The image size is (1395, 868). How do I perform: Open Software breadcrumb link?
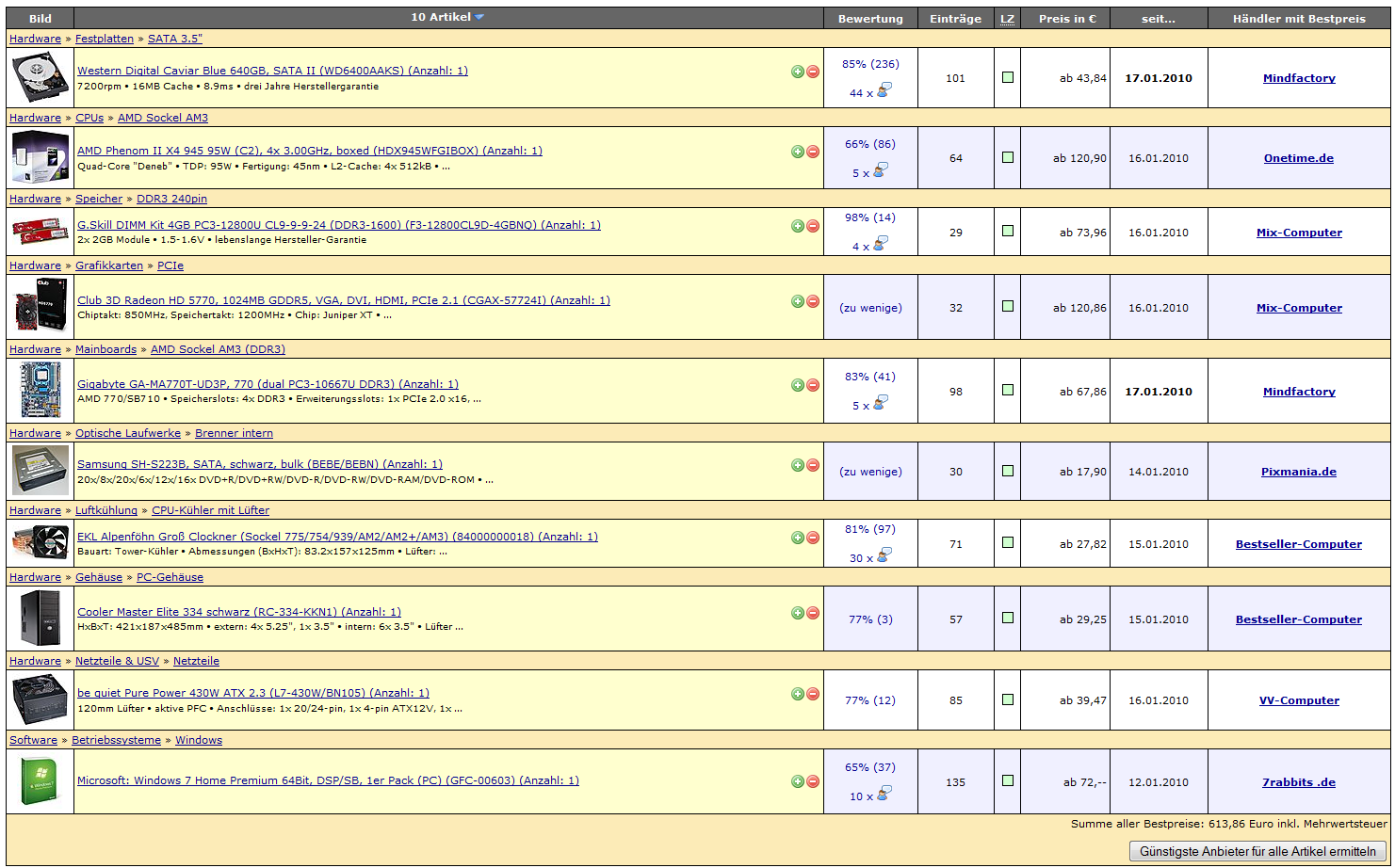(x=33, y=740)
